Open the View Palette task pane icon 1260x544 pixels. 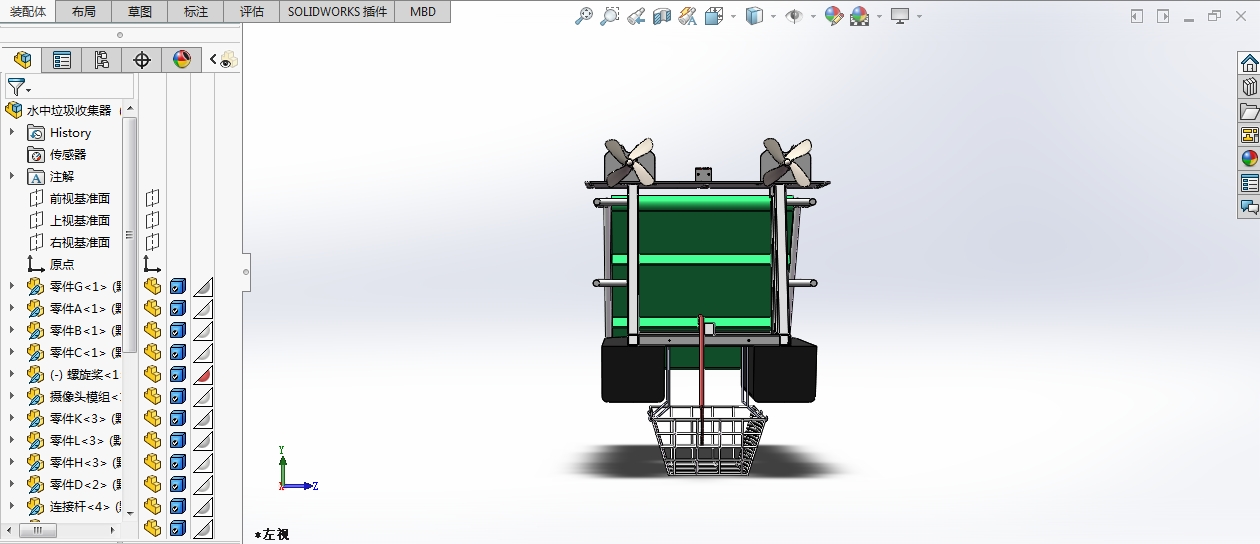1249,135
